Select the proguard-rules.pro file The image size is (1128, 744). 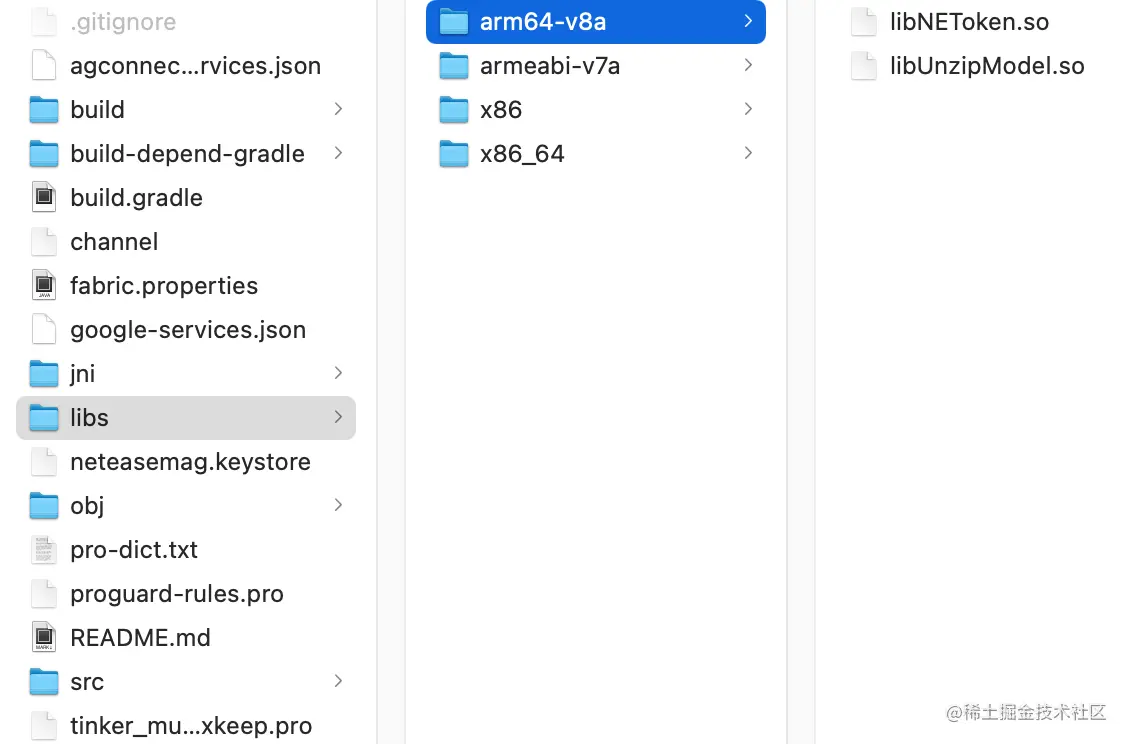pos(177,594)
